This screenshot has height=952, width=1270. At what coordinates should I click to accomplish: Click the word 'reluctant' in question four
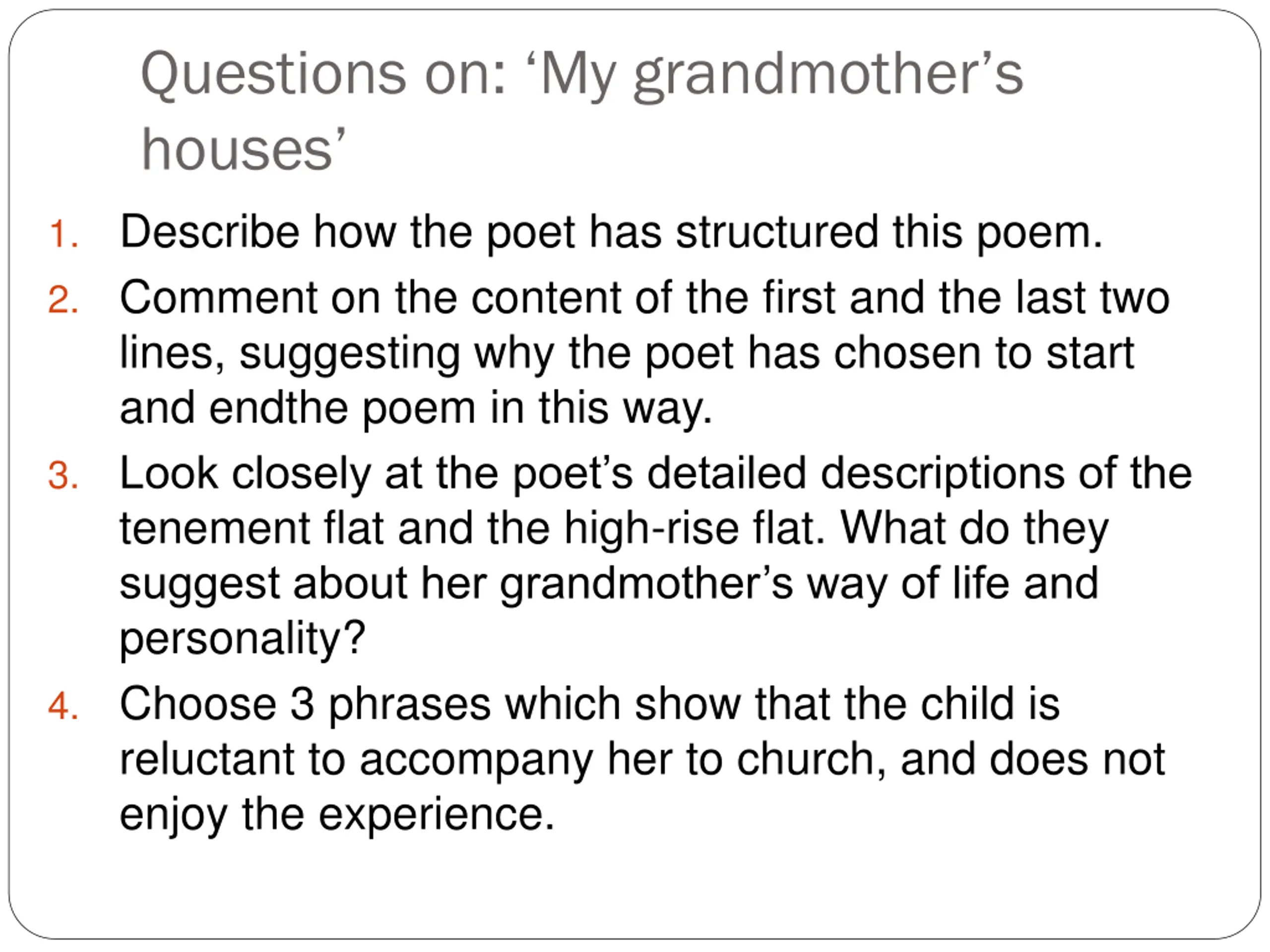(x=207, y=759)
